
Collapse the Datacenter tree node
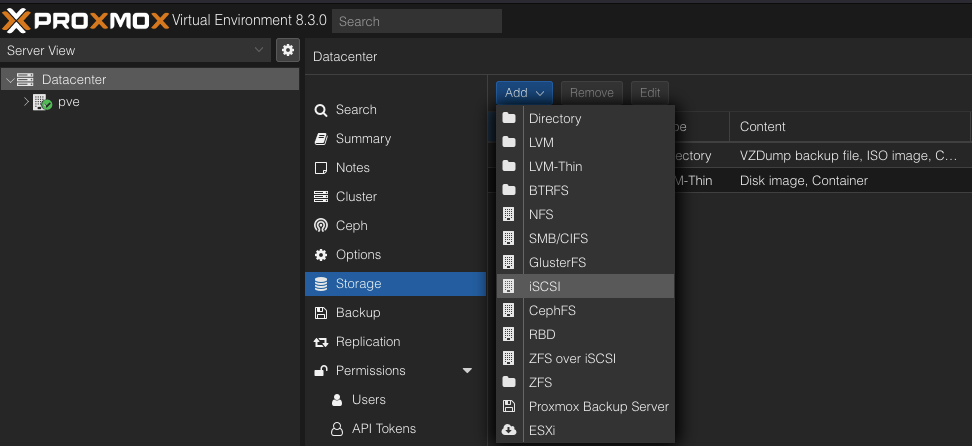pos(9,80)
